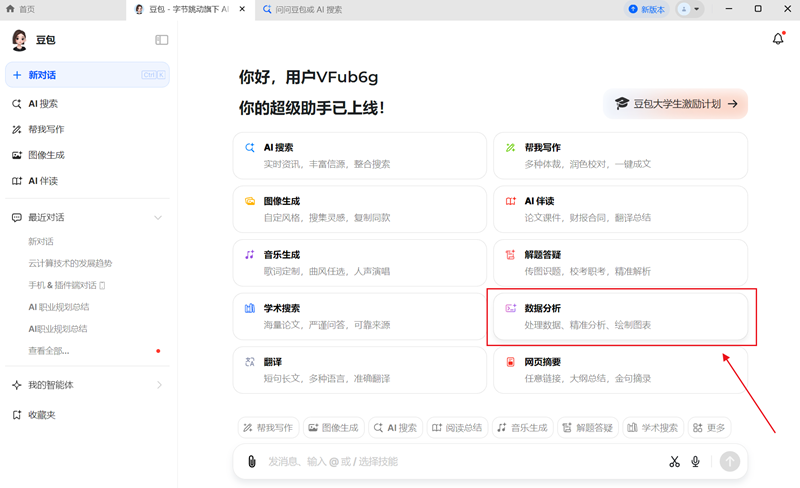The height and width of the screenshot is (488, 800).
Task: Open the 图像生成 card
Action: [x=360, y=209]
